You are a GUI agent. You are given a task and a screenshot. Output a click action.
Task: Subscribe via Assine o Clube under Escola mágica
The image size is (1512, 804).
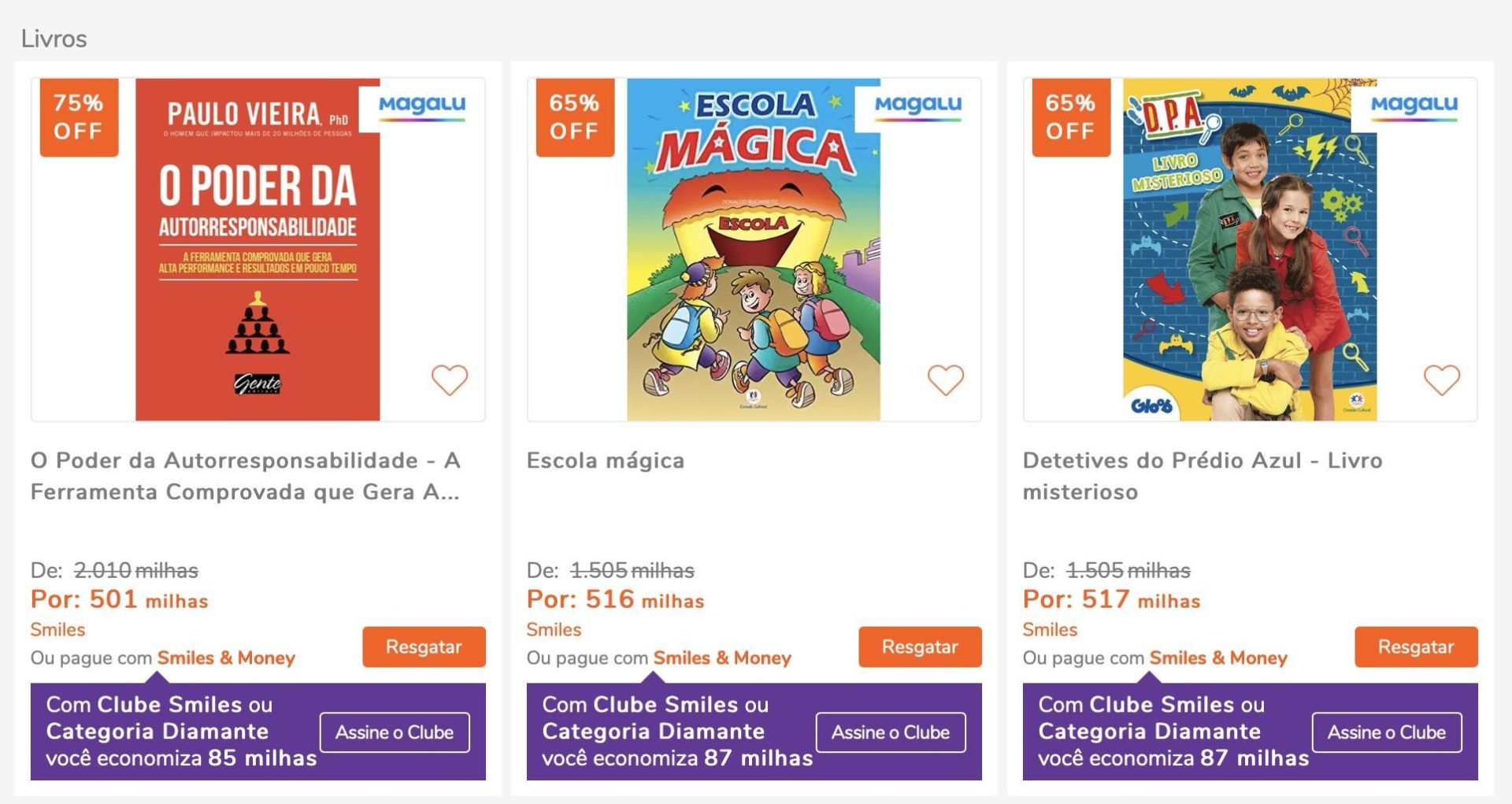click(x=891, y=732)
